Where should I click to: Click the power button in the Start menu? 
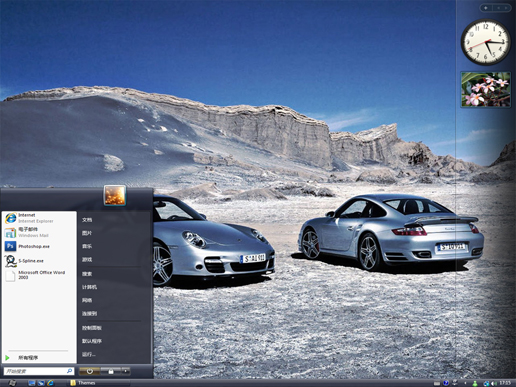click(89, 371)
